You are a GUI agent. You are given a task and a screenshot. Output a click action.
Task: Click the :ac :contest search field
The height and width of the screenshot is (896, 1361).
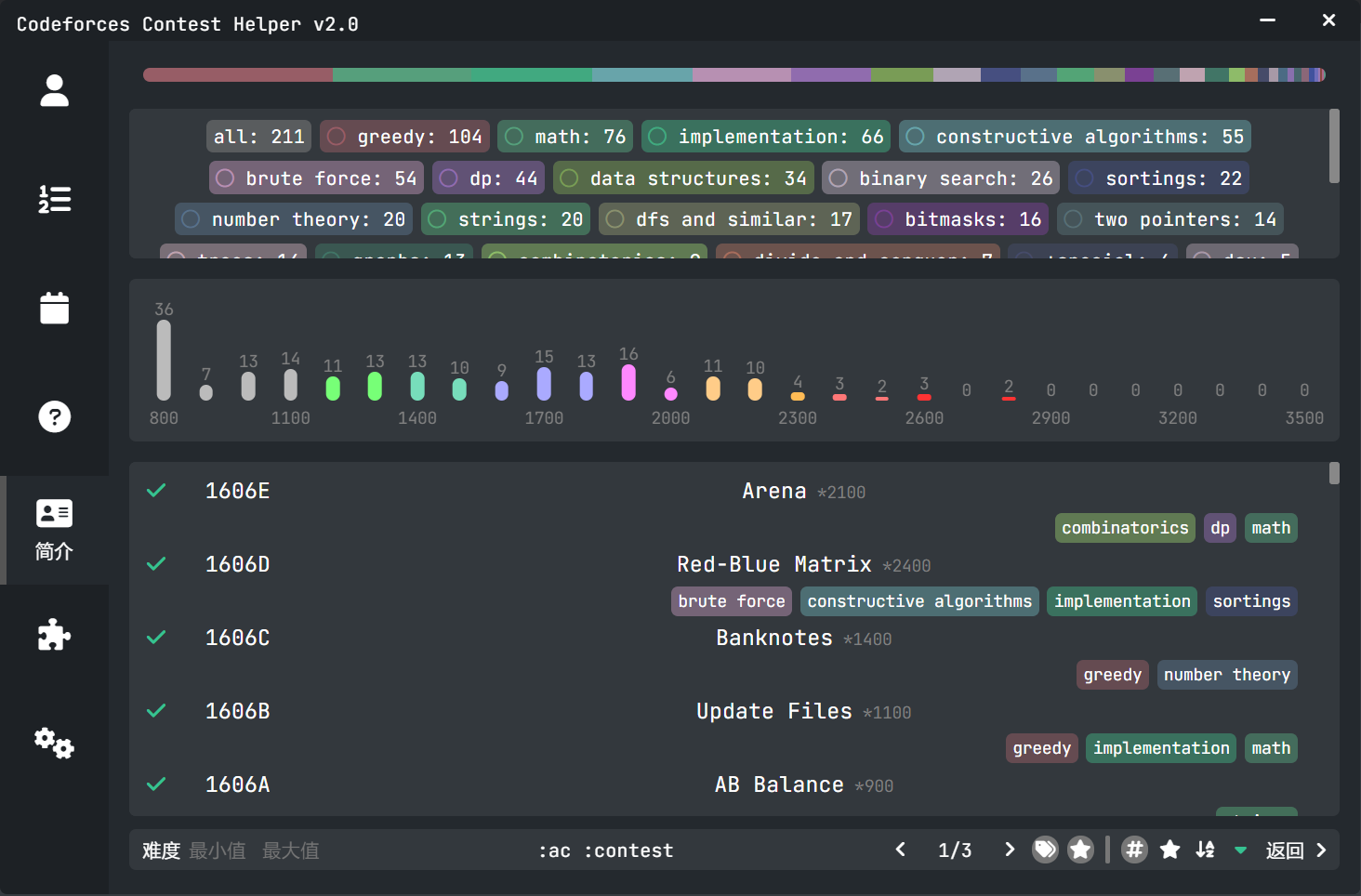click(x=604, y=850)
